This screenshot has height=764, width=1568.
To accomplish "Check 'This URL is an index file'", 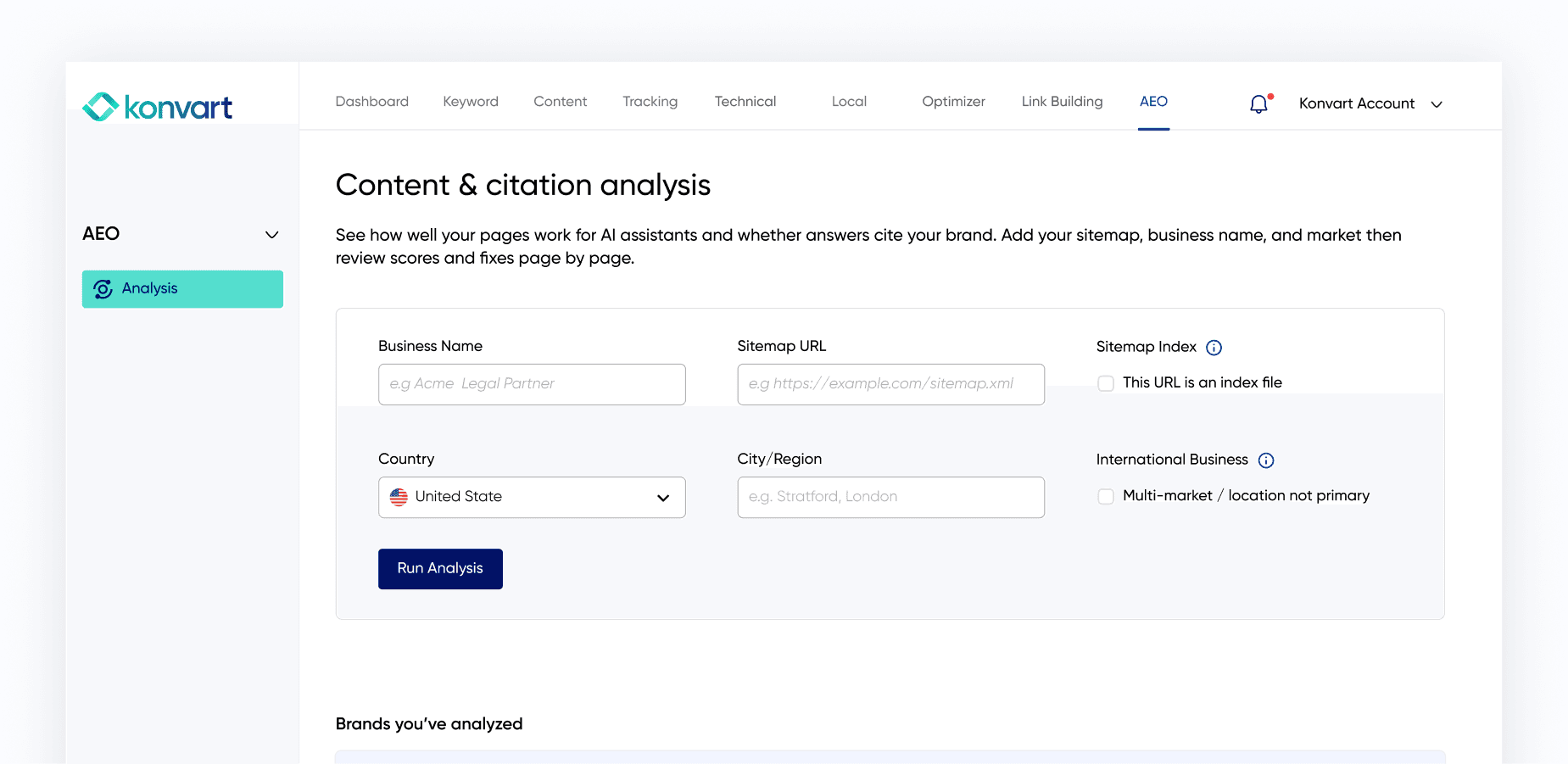I will [x=1106, y=383].
